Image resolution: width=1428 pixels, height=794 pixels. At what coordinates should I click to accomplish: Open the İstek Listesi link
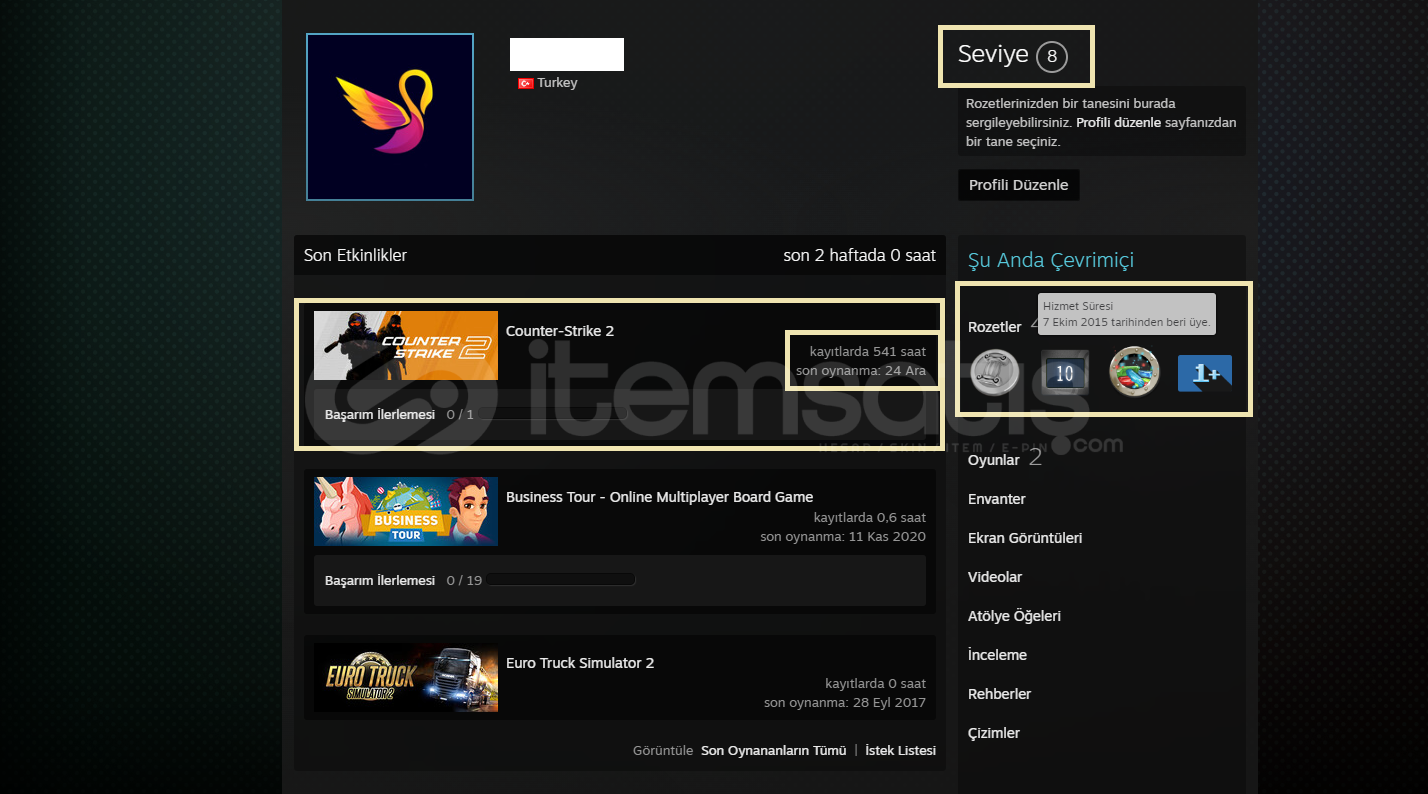pyautogui.click(x=900, y=750)
